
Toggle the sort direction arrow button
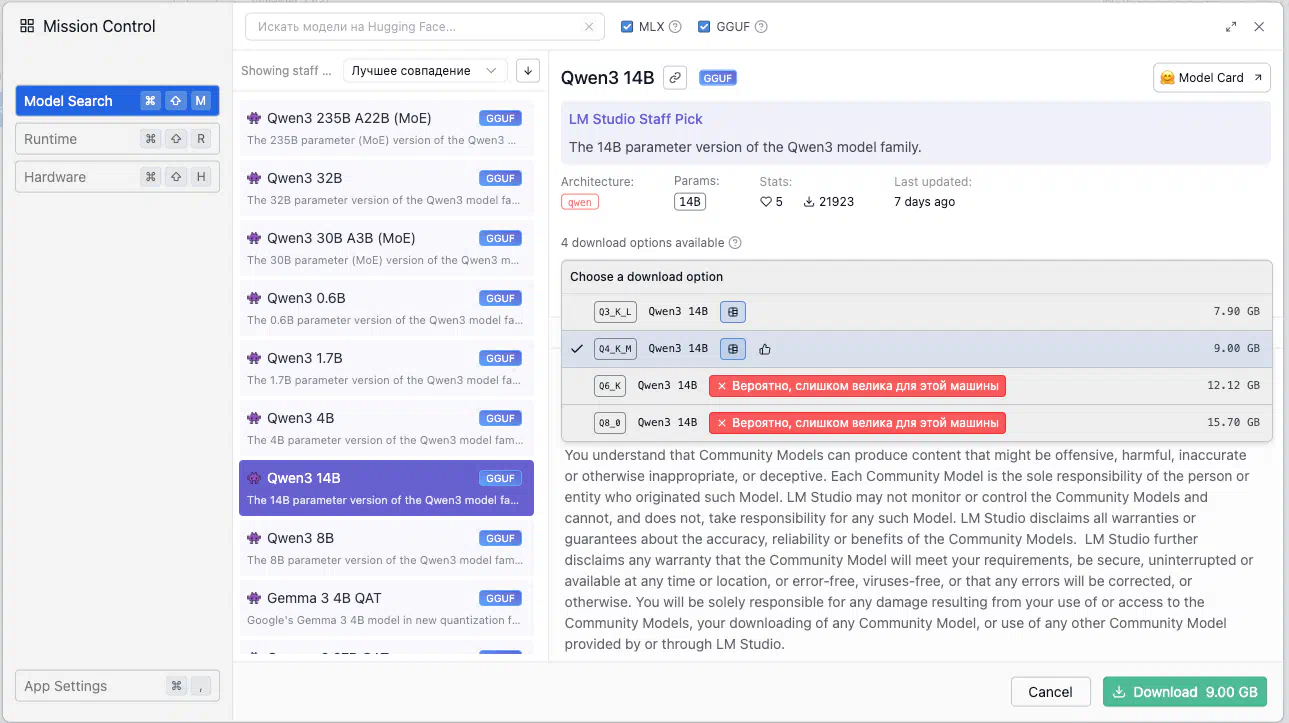[x=528, y=71]
